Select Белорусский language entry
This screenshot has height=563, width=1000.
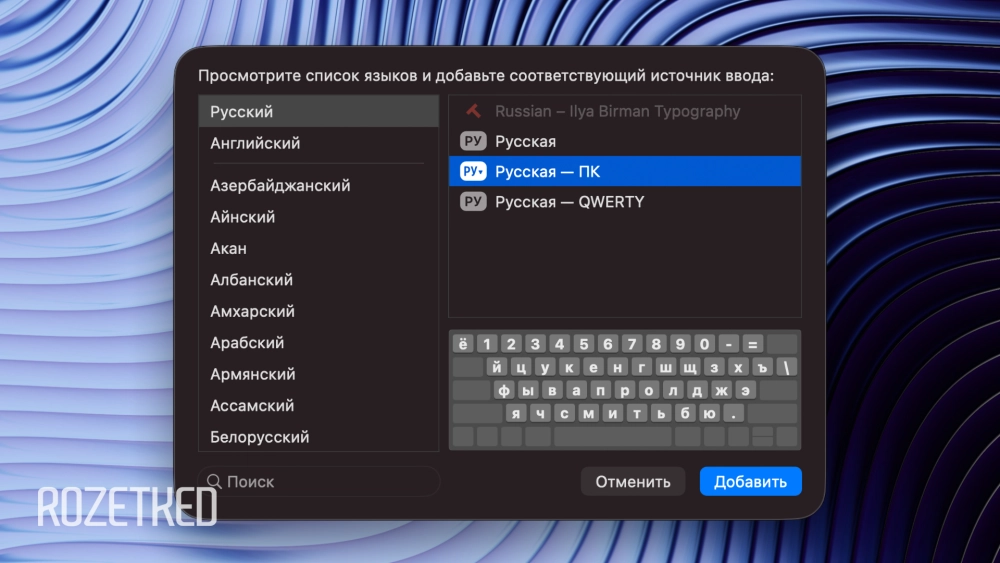(318, 437)
